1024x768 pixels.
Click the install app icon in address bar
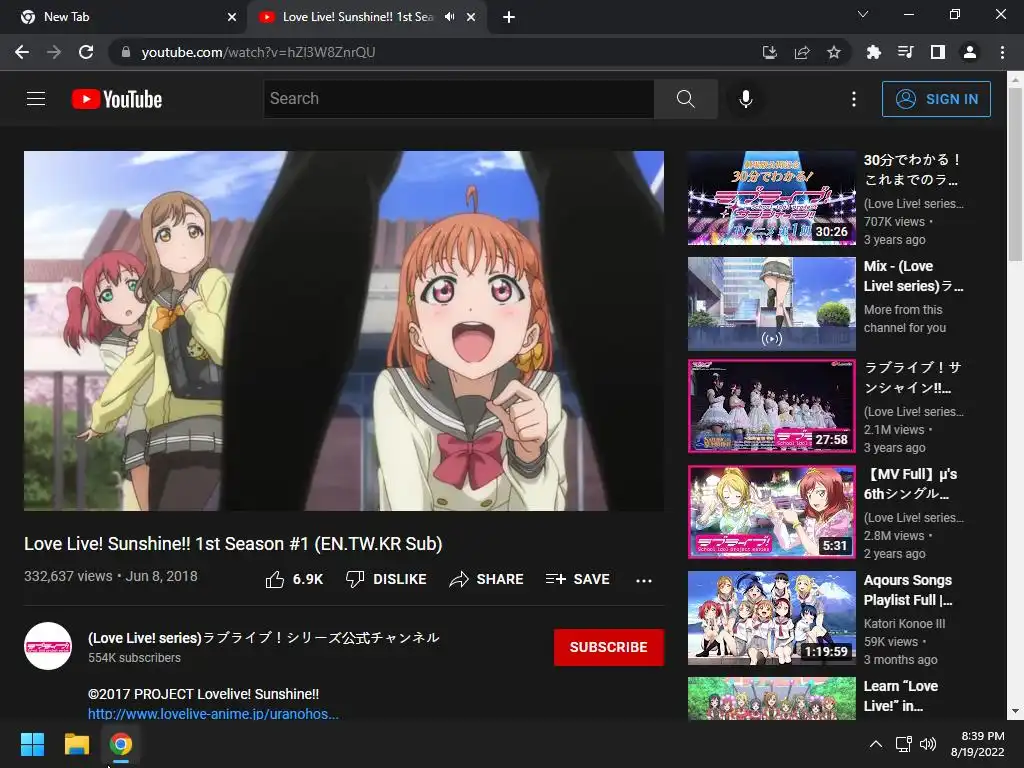769,52
